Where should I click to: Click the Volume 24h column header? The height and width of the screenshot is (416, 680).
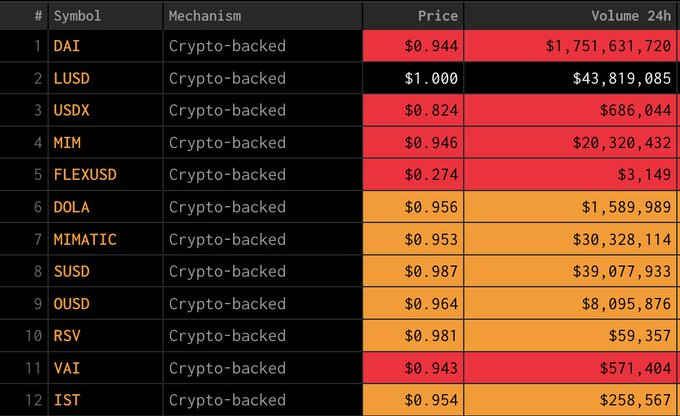pos(631,16)
